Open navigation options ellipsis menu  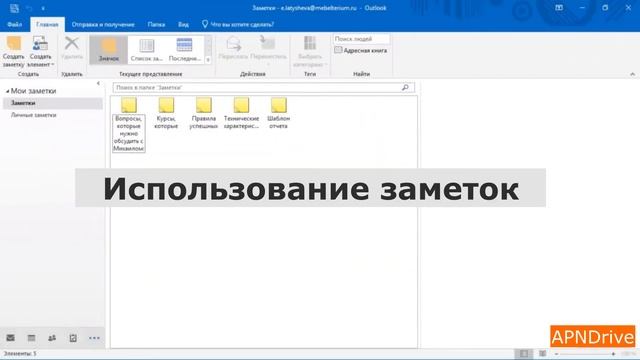click(x=94, y=338)
